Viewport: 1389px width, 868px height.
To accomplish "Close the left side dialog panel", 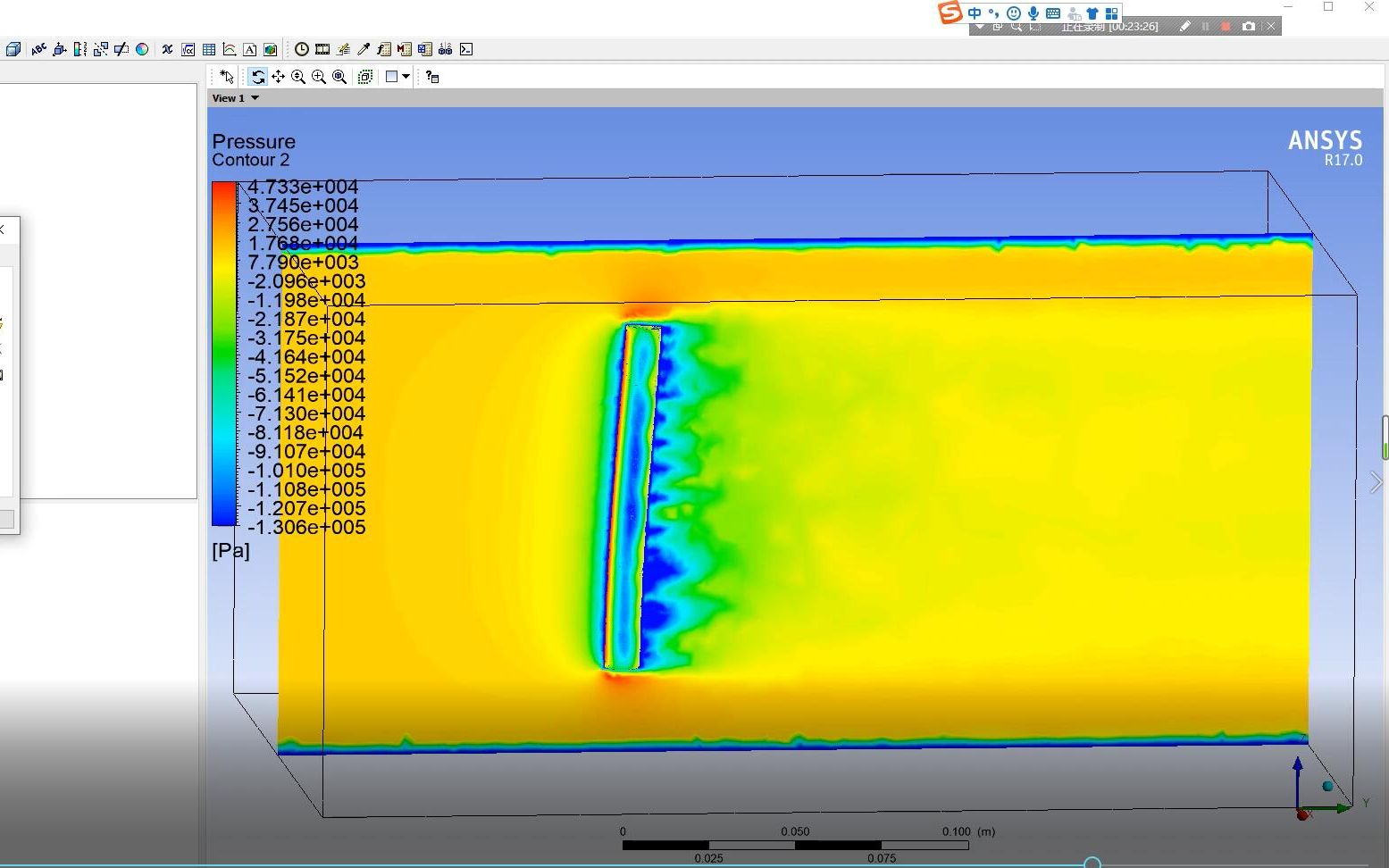I will point(3,230).
